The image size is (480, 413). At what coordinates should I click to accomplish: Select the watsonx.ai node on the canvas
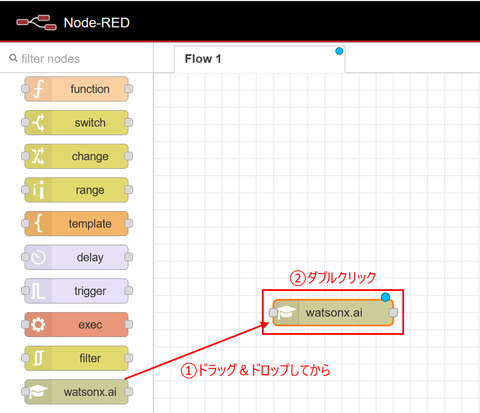[x=333, y=313]
